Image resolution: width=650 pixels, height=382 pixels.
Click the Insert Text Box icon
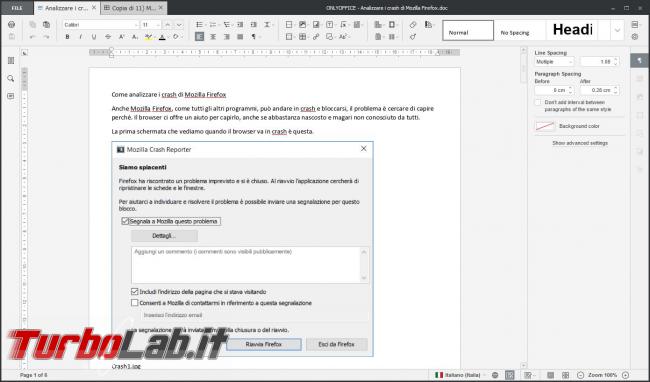click(330, 25)
